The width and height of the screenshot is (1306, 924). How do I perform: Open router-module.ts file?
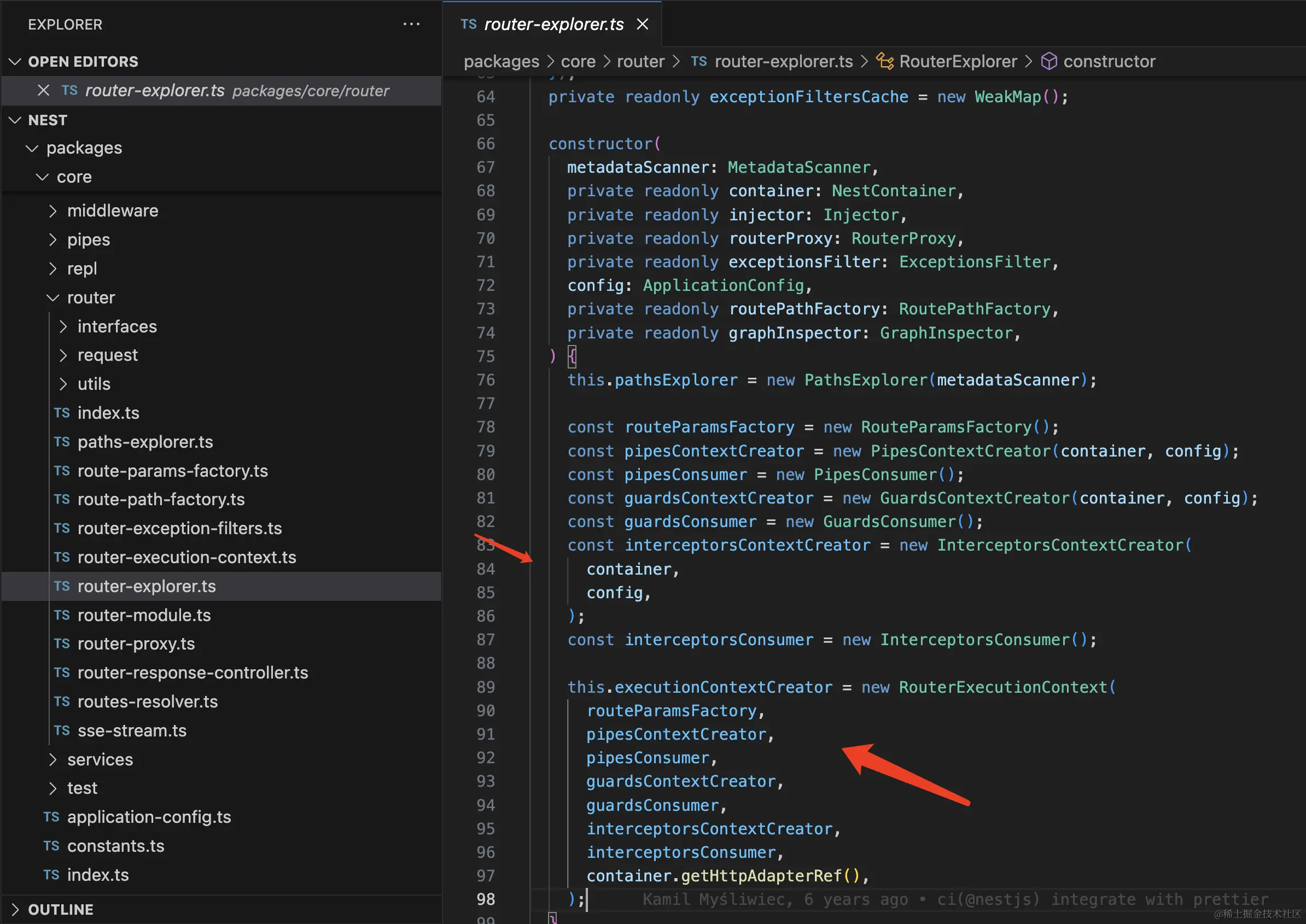[x=144, y=615]
